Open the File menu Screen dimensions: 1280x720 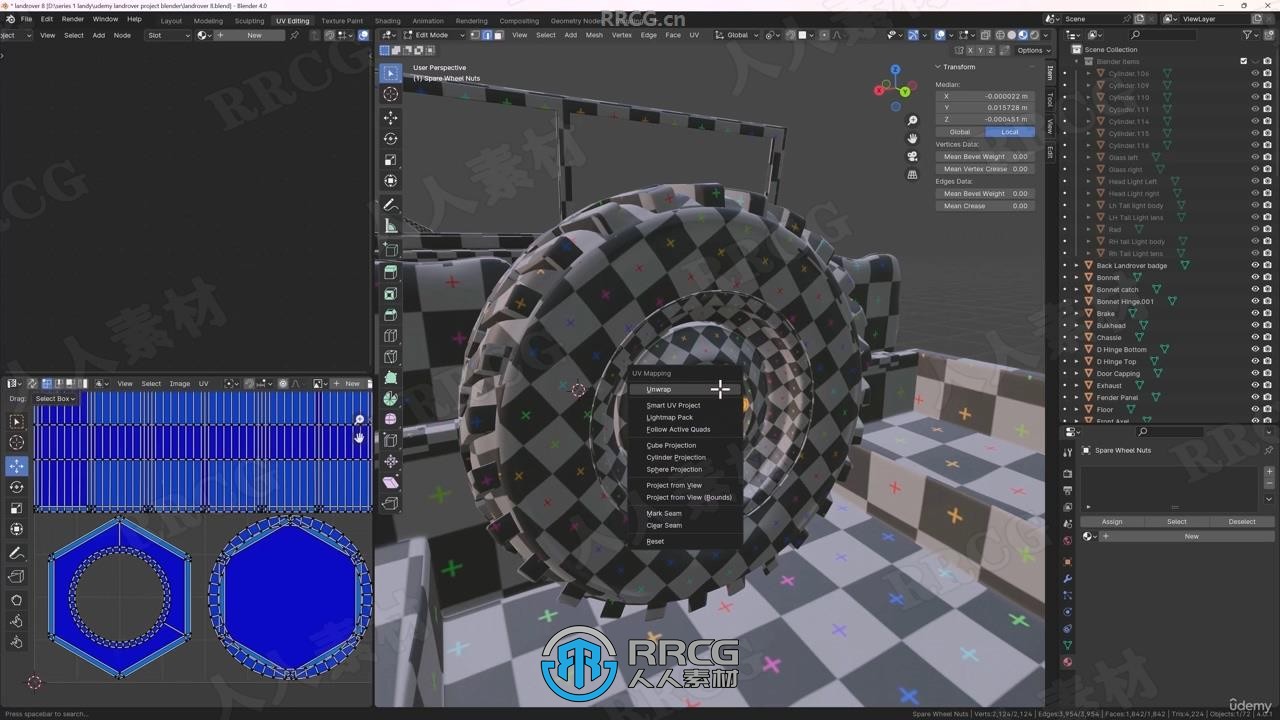coord(26,19)
